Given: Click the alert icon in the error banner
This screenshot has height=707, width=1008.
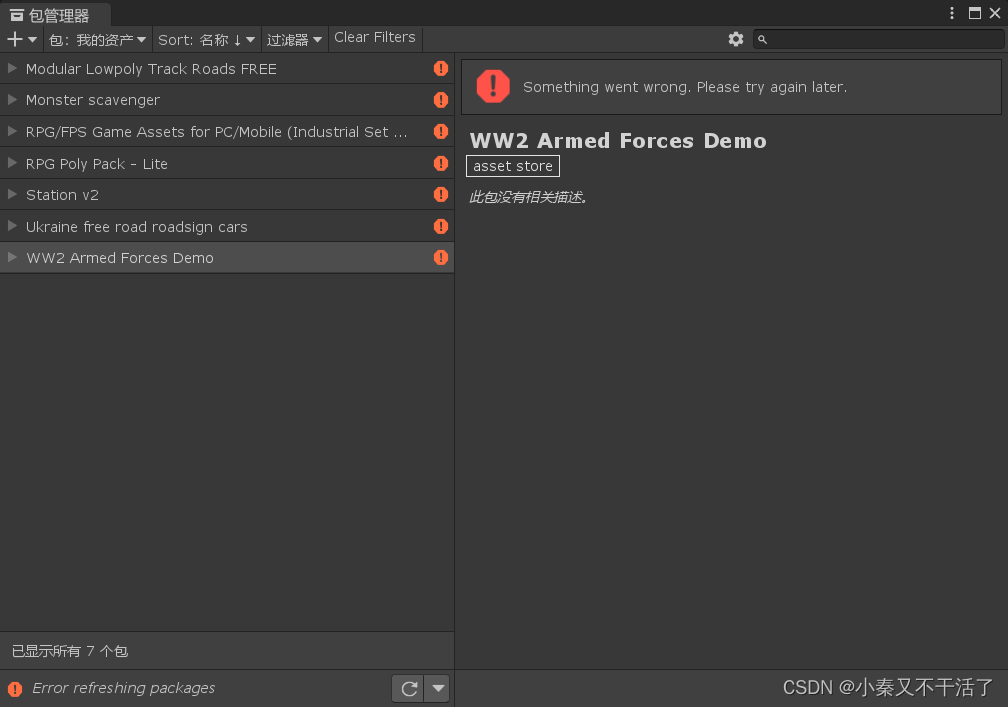Looking at the screenshot, I should click(x=493, y=87).
